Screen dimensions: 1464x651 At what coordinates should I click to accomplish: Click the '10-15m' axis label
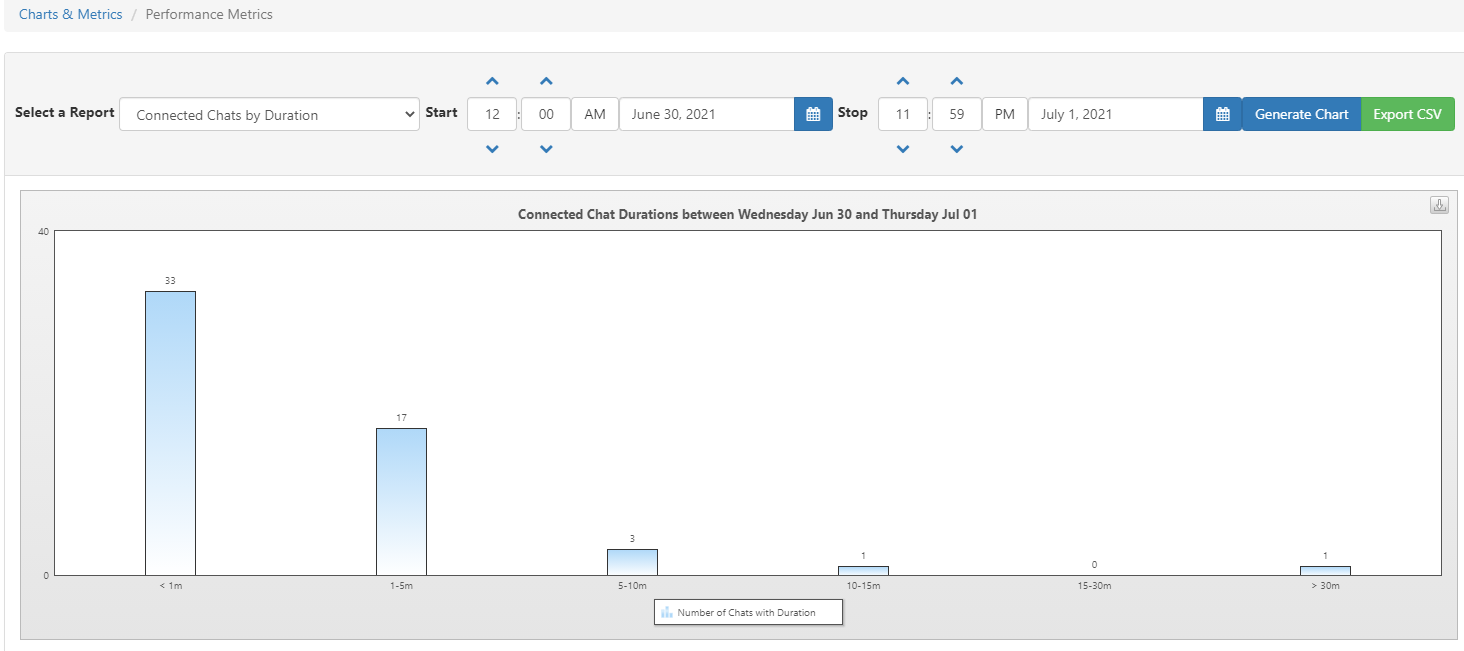coord(863,585)
